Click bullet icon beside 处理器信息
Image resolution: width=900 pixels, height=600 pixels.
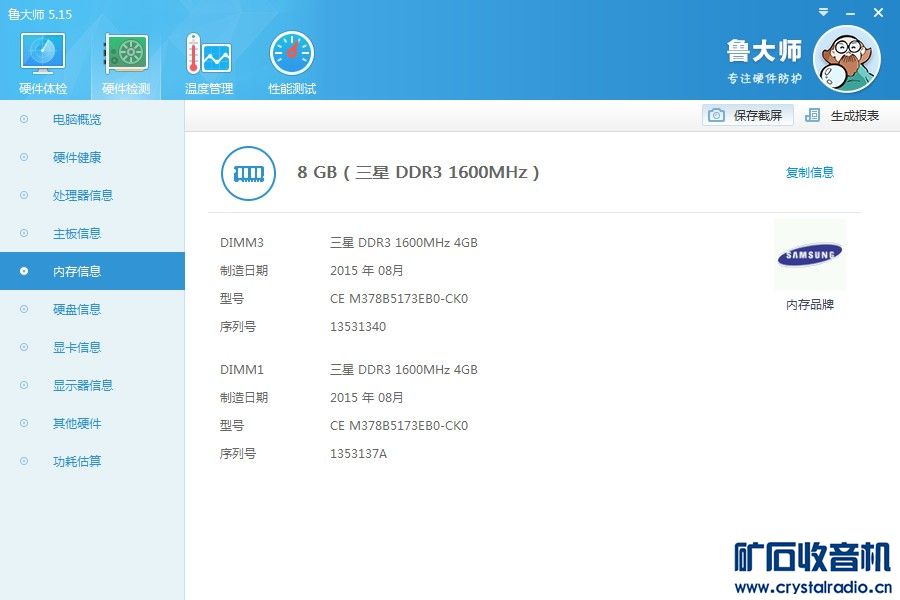point(24,195)
